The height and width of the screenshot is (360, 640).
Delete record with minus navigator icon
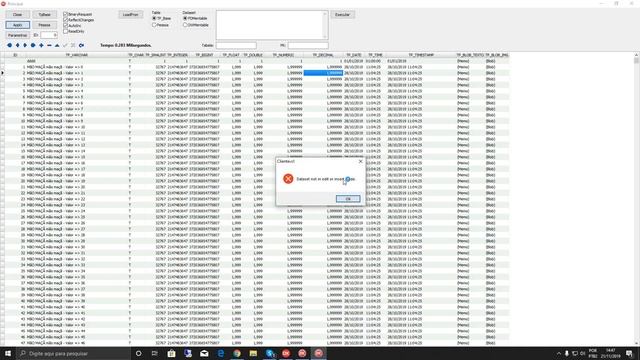[x=49, y=45]
